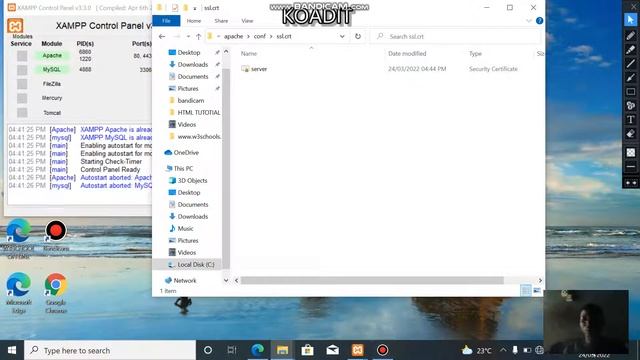Screen dimensions: 640x360
Task: Open Edge from the taskbar
Action: 257,350
